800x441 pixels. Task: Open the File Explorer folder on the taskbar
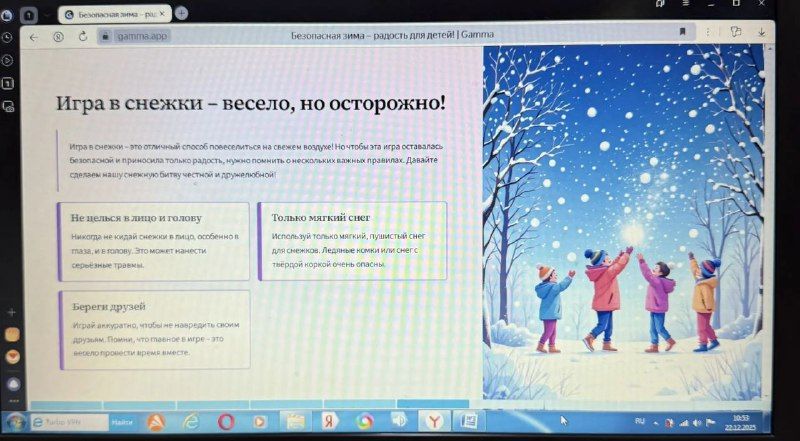(295, 421)
